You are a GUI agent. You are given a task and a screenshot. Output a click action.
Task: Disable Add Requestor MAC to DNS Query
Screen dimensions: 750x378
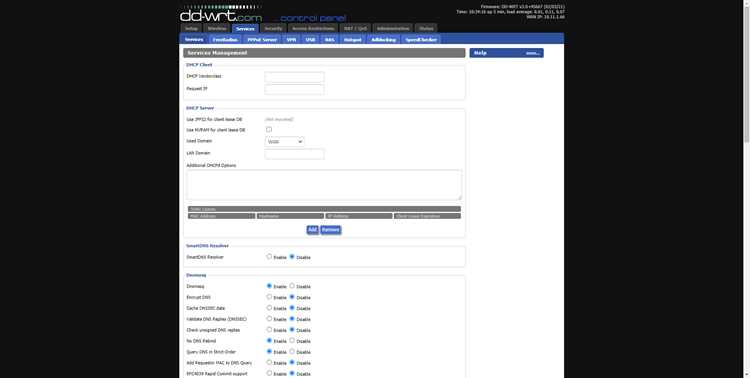tap(292, 363)
